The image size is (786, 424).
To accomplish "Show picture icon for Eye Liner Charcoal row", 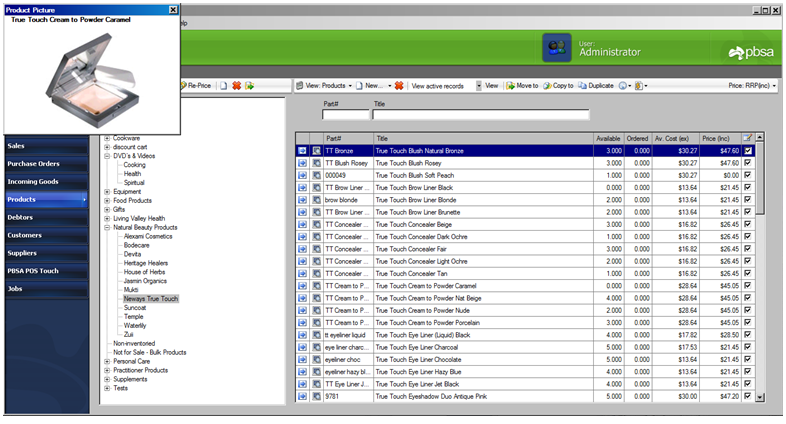I will [317, 347].
